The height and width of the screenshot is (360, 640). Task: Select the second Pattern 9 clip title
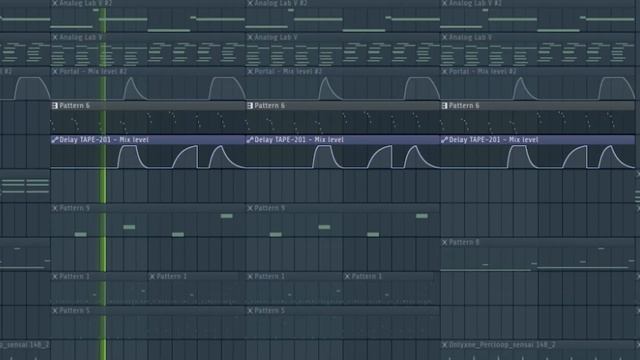pos(269,208)
